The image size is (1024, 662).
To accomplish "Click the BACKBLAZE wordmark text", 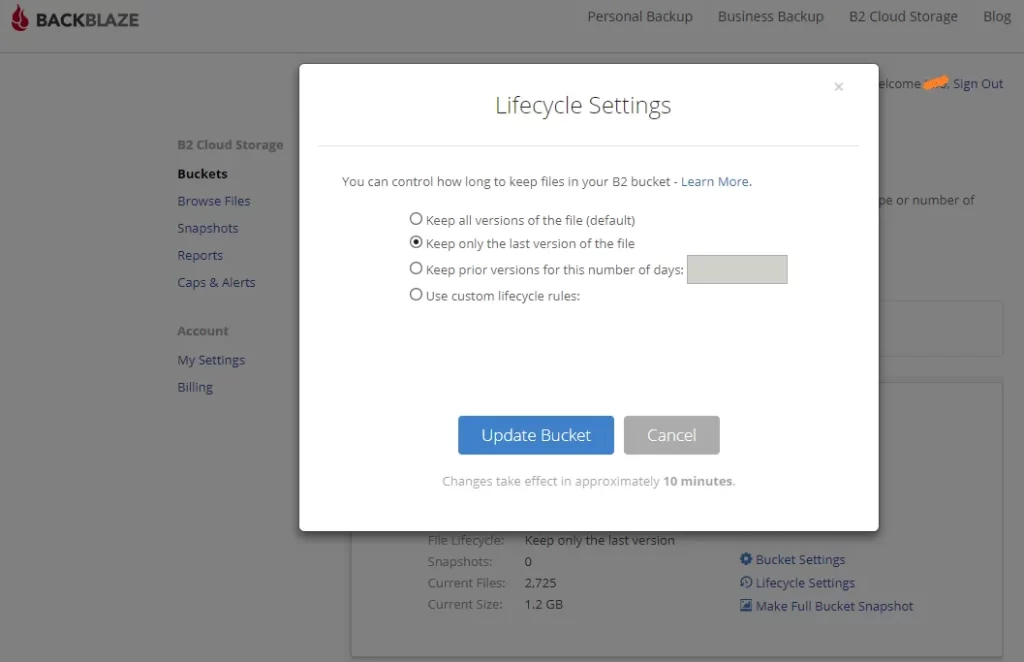I will pos(87,20).
